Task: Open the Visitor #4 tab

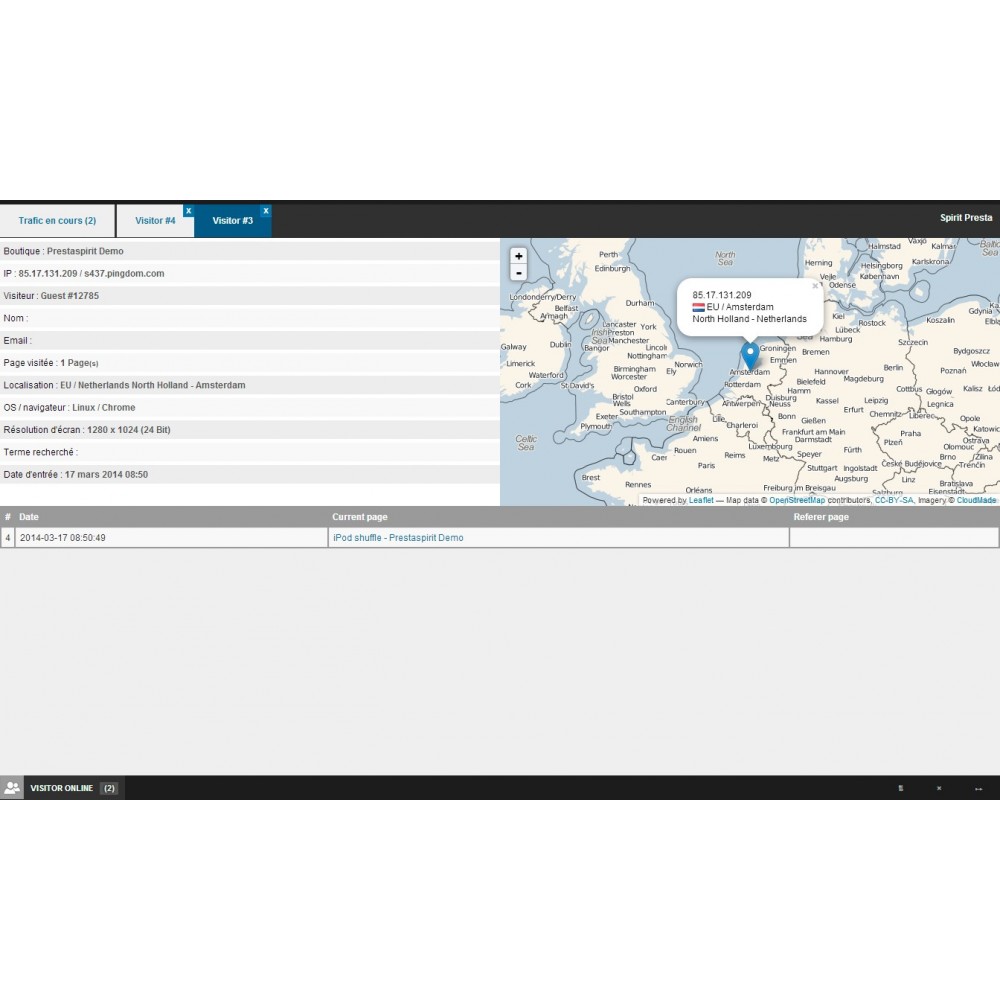Action: tap(155, 221)
